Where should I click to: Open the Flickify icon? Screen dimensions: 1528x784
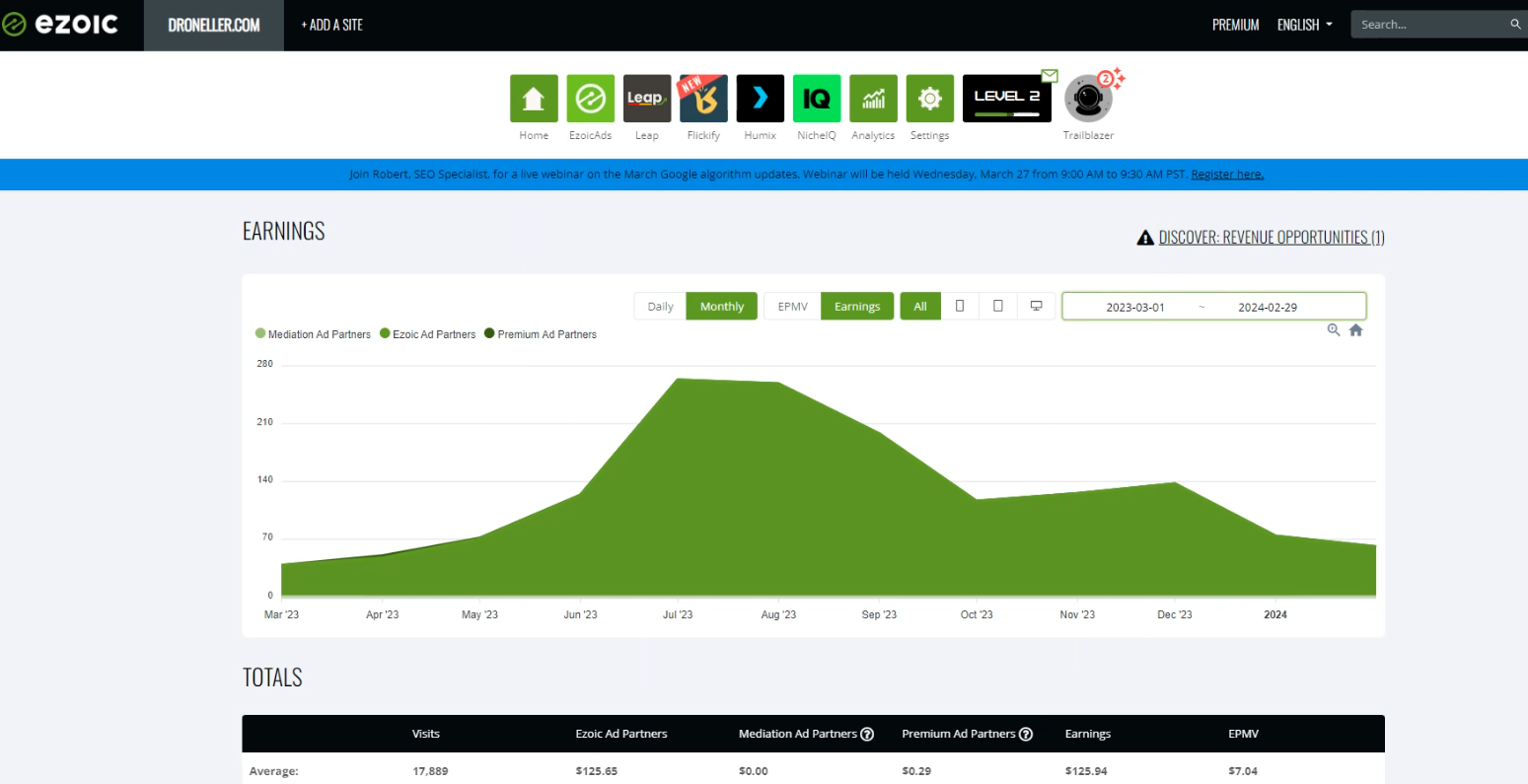[x=703, y=99]
